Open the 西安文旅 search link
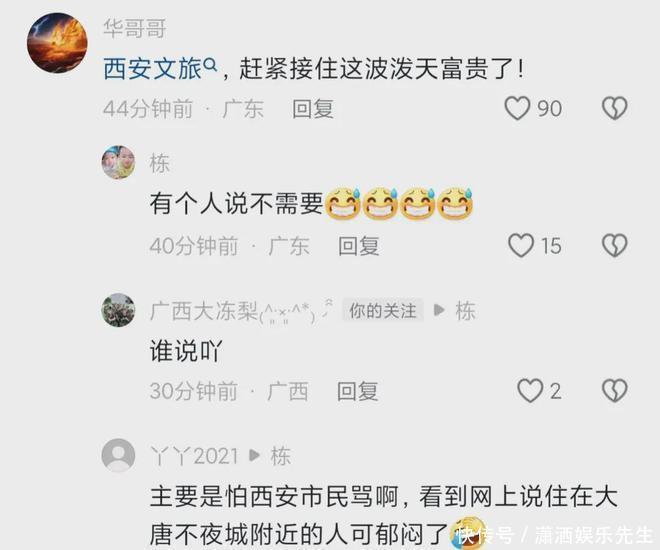 point(153,68)
